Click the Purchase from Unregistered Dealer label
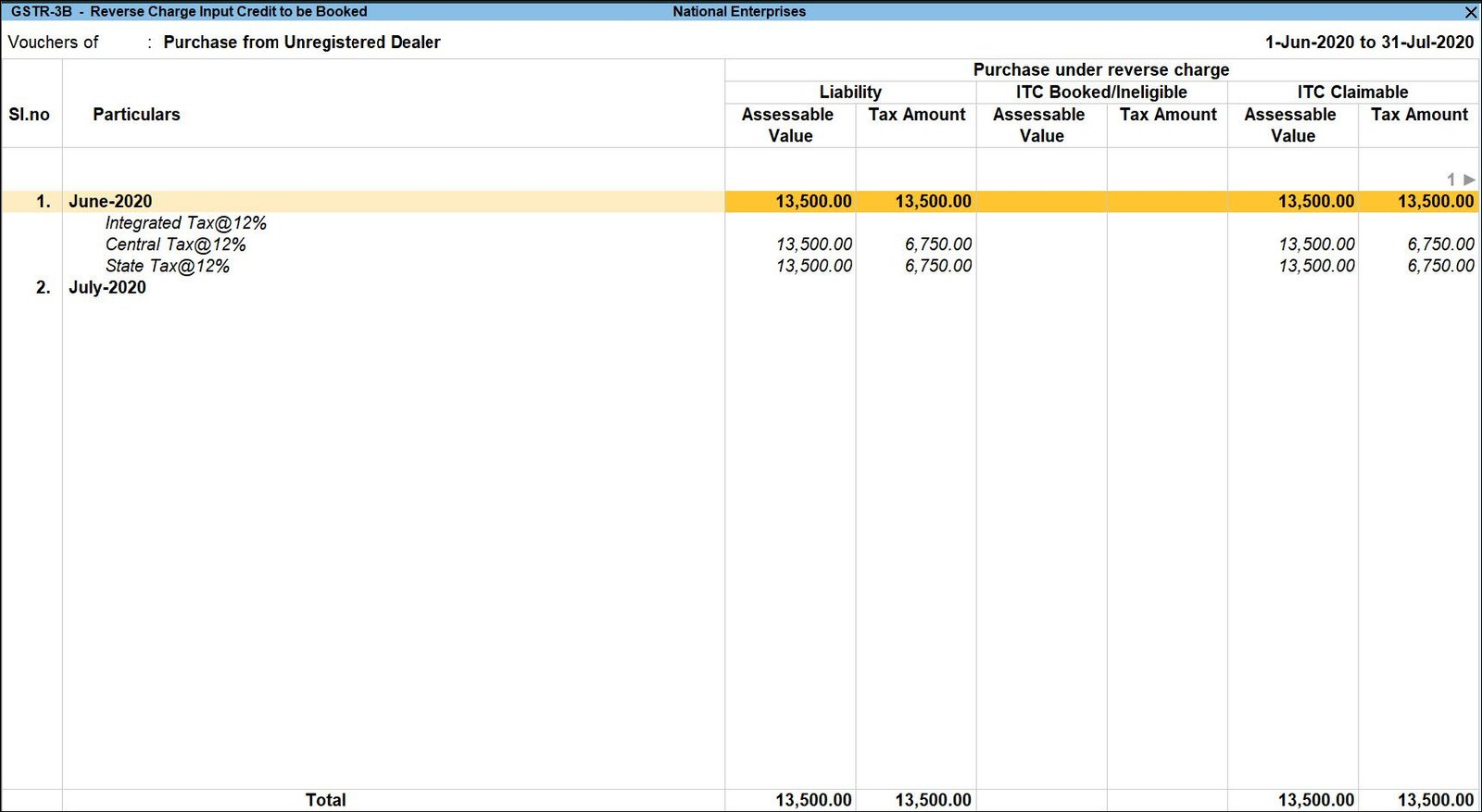This screenshot has height=812, width=1482. (x=301, y=43)
